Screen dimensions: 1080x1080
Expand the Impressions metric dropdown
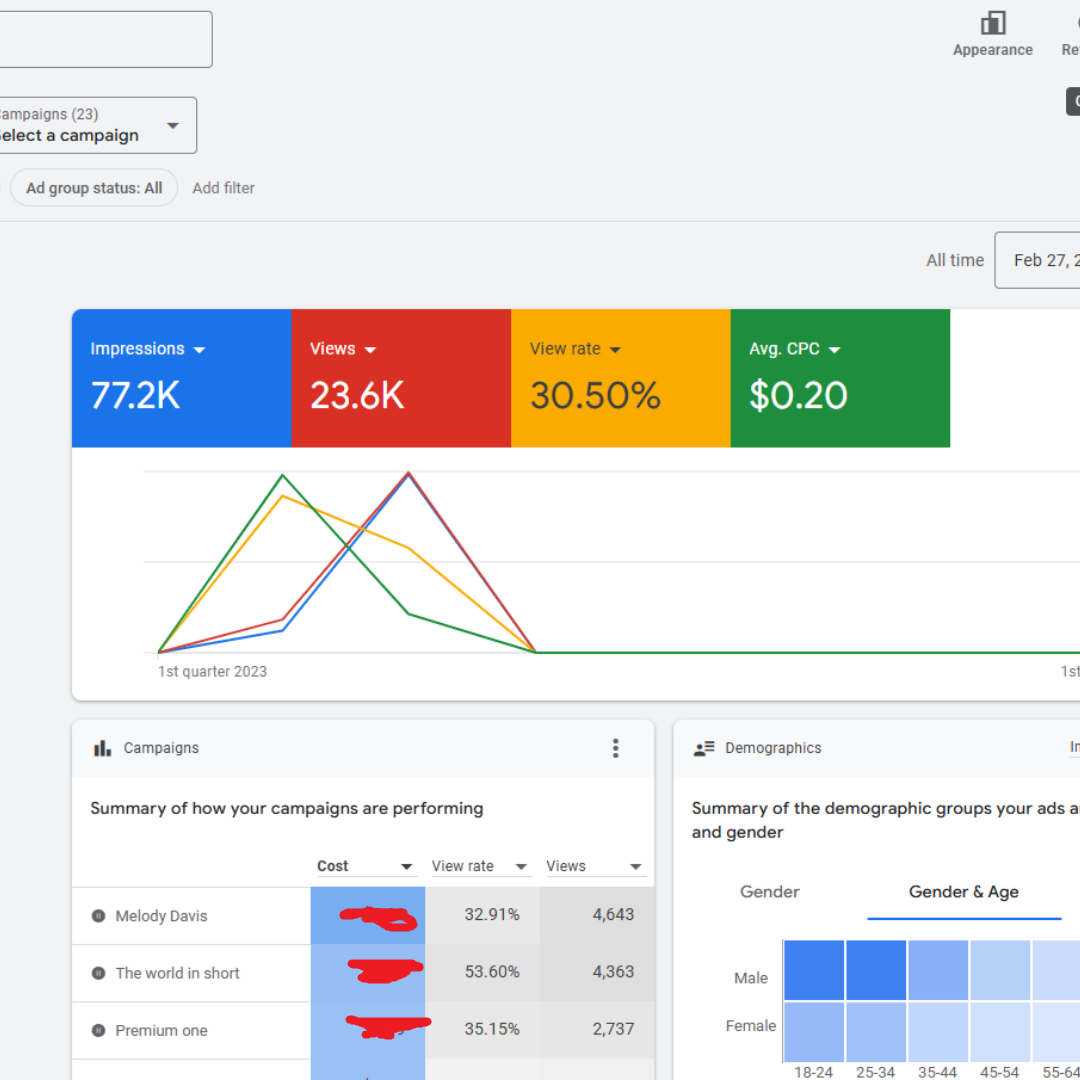pyautogui.click(x=199, y=350)
